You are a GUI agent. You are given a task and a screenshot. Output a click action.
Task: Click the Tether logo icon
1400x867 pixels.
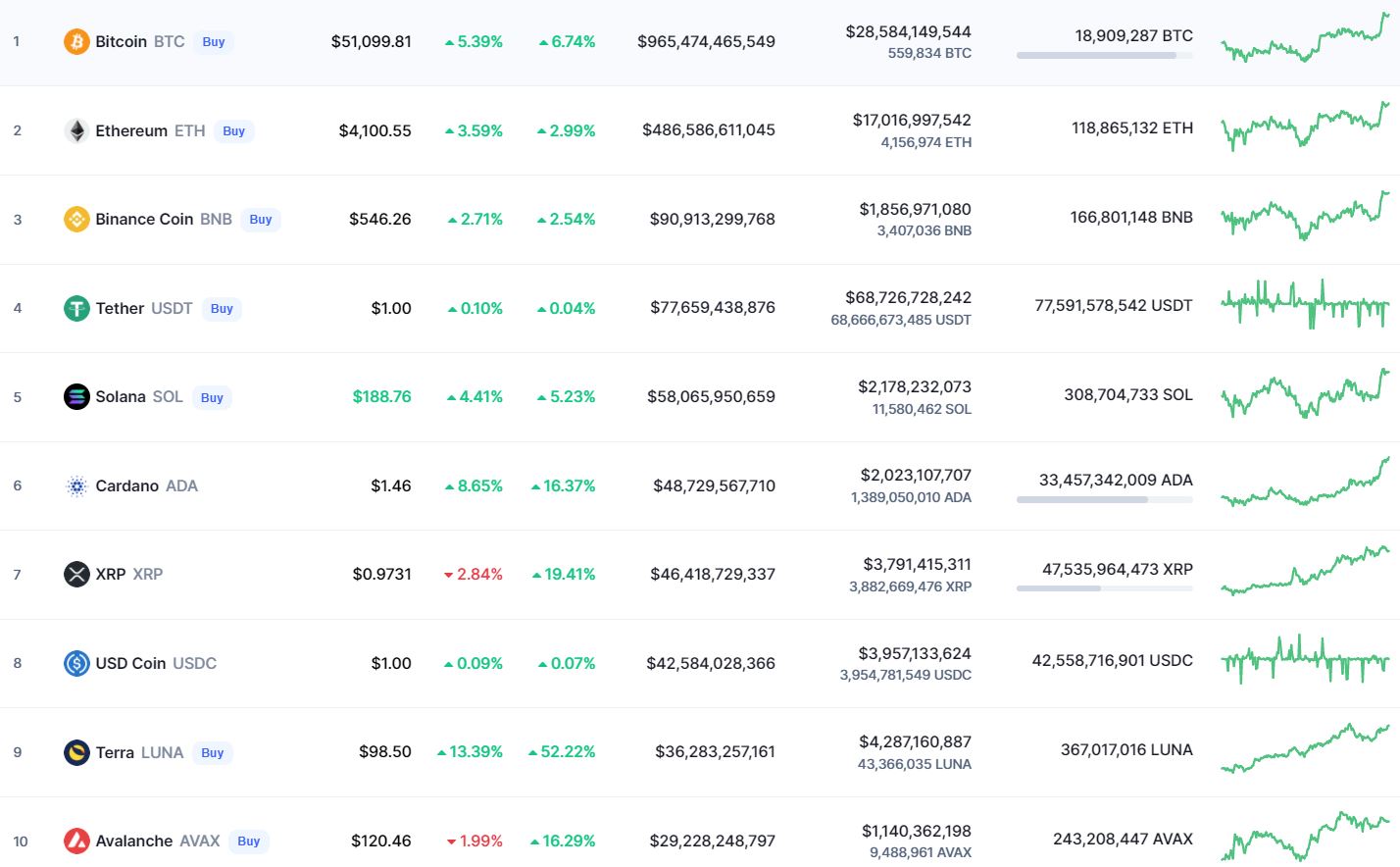point(76,308)
